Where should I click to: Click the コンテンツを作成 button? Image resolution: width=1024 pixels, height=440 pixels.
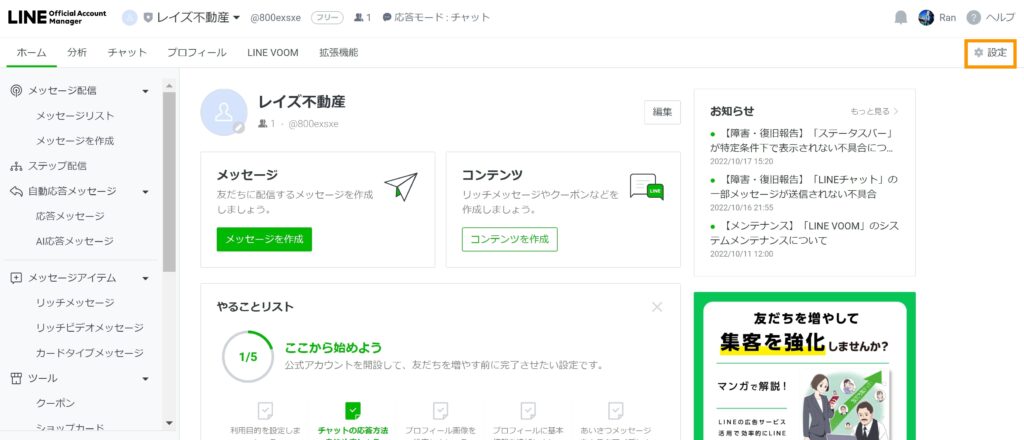click(x=509, y=239)
